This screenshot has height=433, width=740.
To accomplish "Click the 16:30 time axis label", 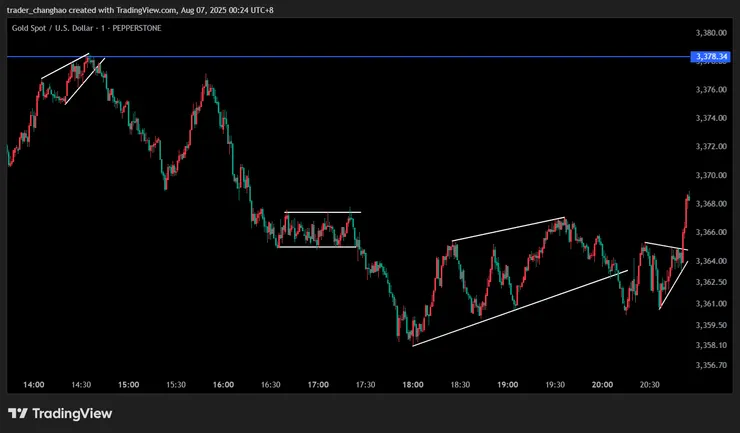I will click(x=270, y=385).
